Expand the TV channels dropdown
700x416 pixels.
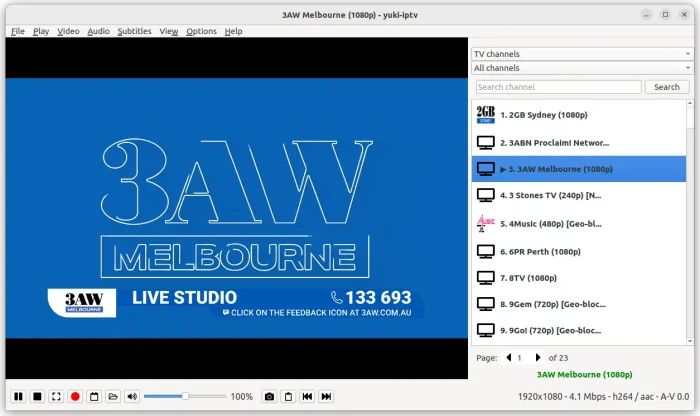click(x=581, y=54)
